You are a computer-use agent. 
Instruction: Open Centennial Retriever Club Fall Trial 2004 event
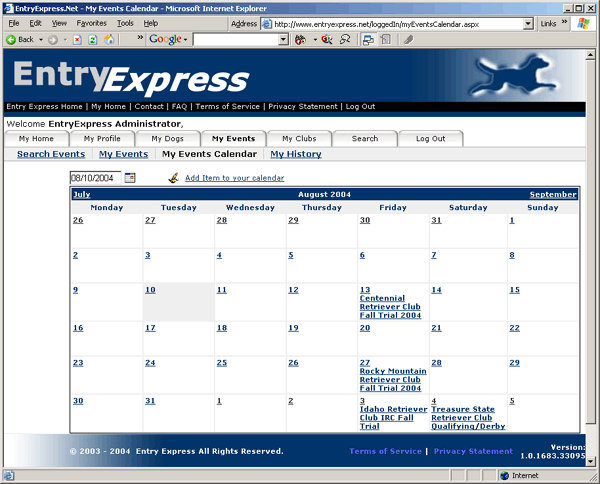click(x=390, y=307)
